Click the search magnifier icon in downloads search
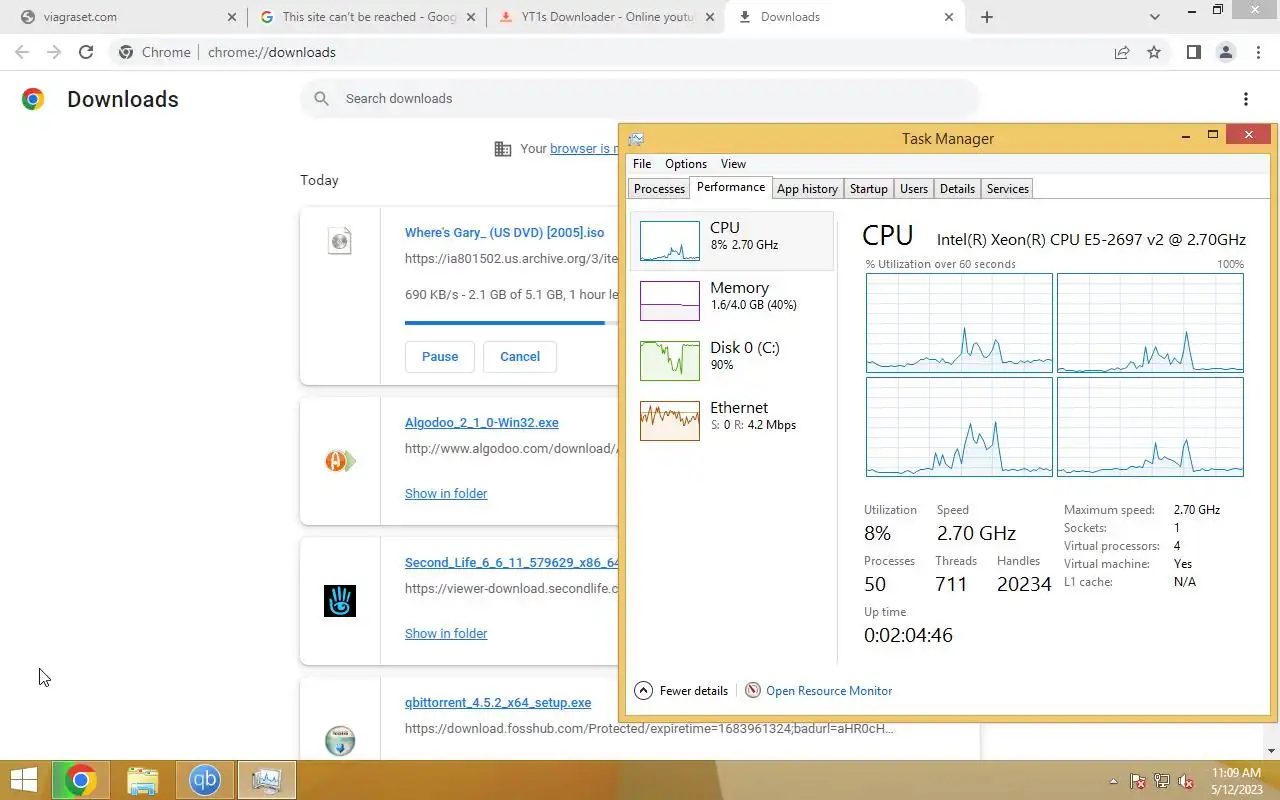 click(321, 98)
